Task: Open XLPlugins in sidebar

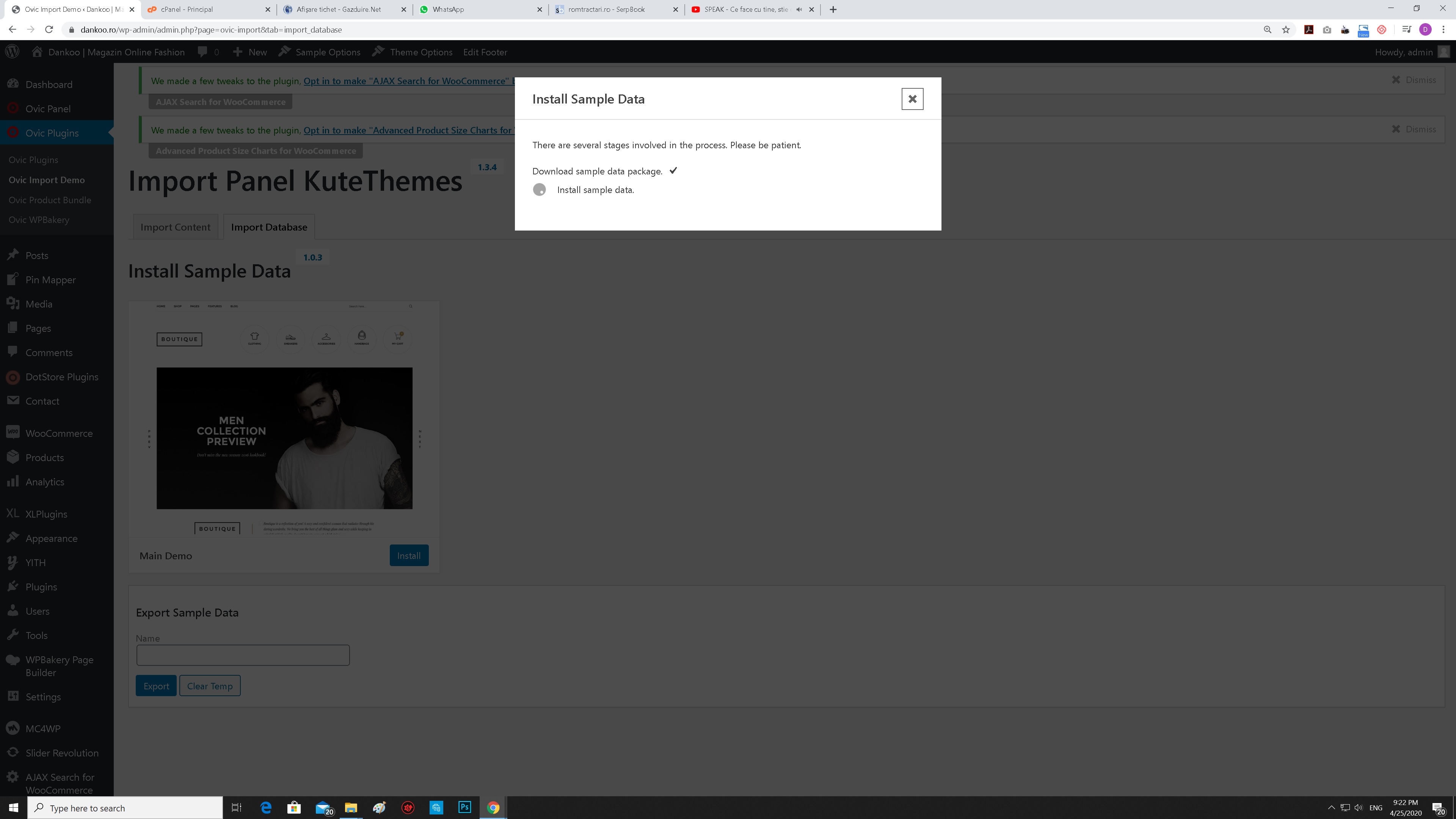Action: 56,515
